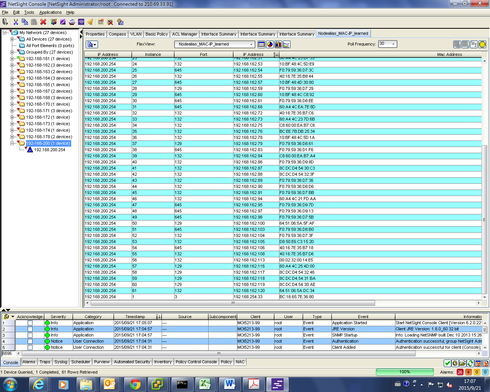
Task: Click the leftmost device icon in main toolbar
Action: [x=5, y=22]
